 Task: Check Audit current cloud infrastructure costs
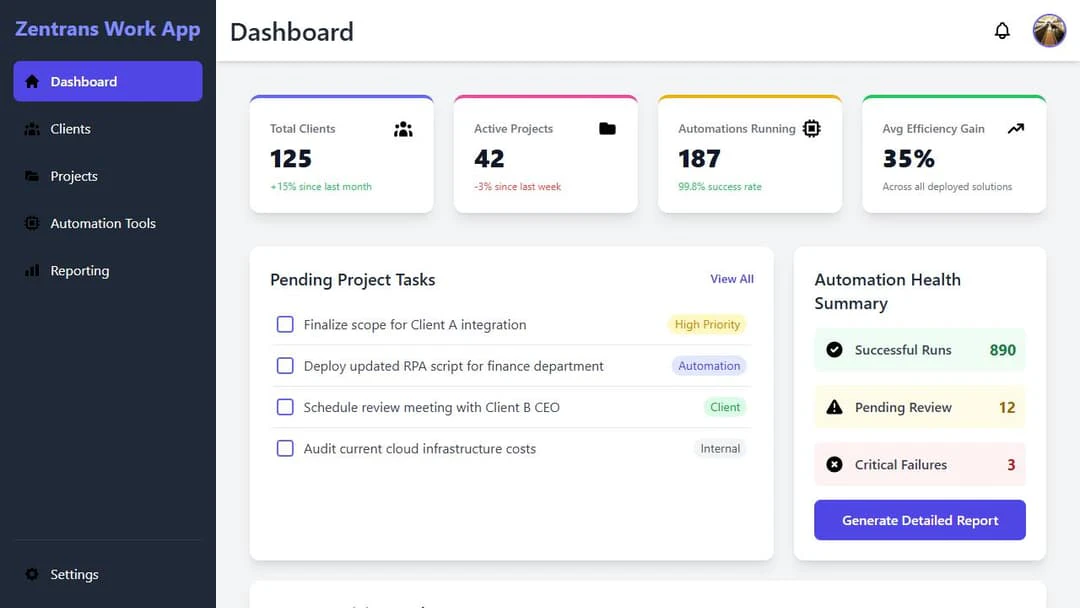(x=285, y=449)
